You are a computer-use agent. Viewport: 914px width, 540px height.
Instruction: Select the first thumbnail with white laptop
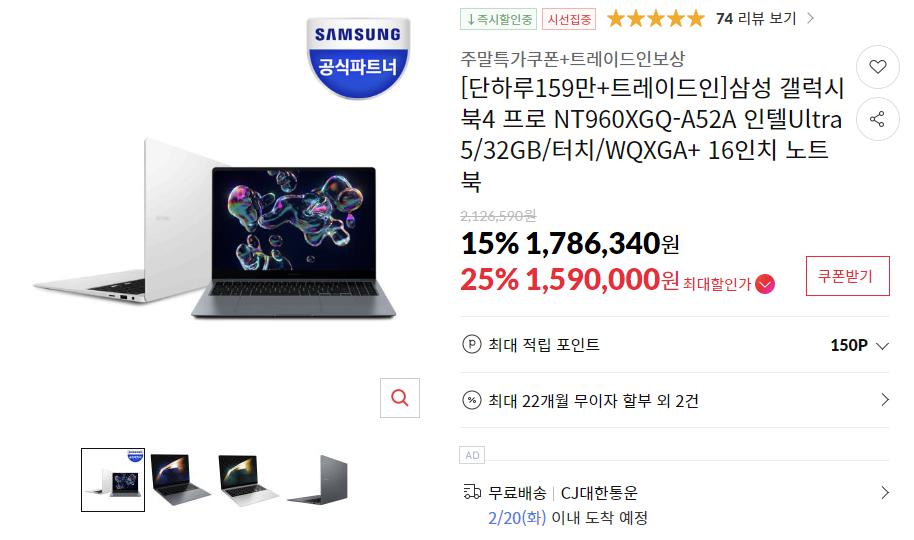(x=113, y=480)
